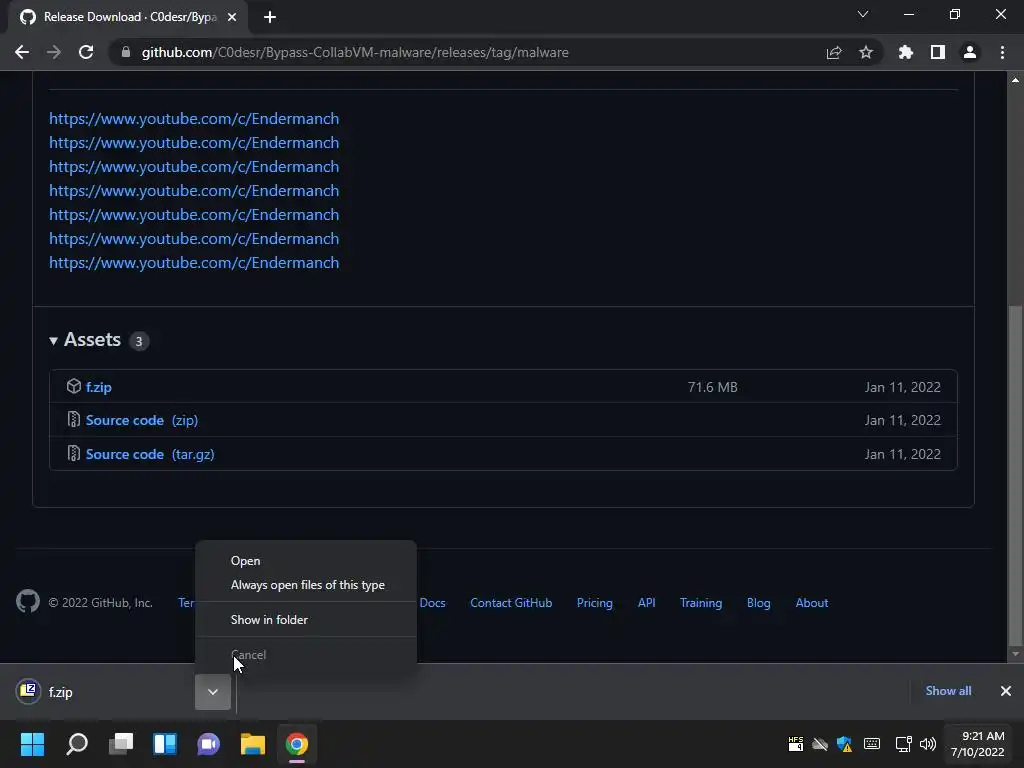
Task: Click the Chrome taskbar icon
Action: tap(296, 744)
